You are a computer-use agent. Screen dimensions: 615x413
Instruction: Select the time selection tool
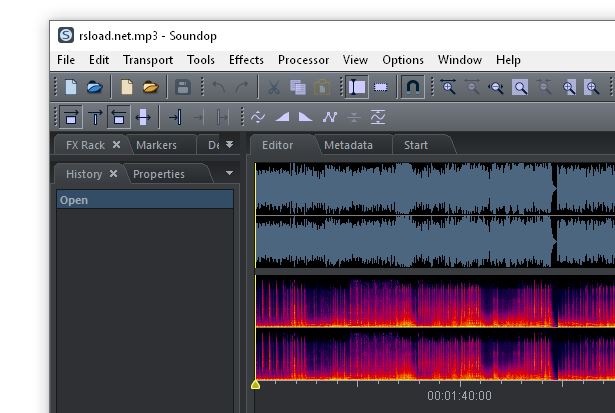coord(357,87)
